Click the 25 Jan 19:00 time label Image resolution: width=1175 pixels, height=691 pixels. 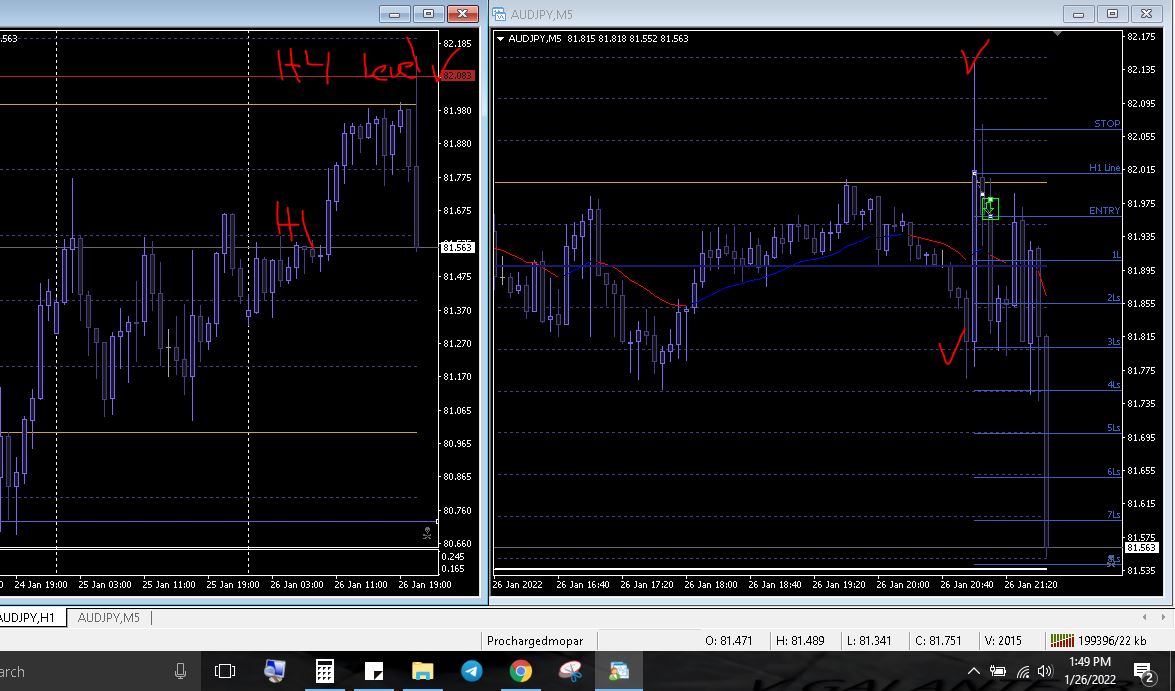232,585
